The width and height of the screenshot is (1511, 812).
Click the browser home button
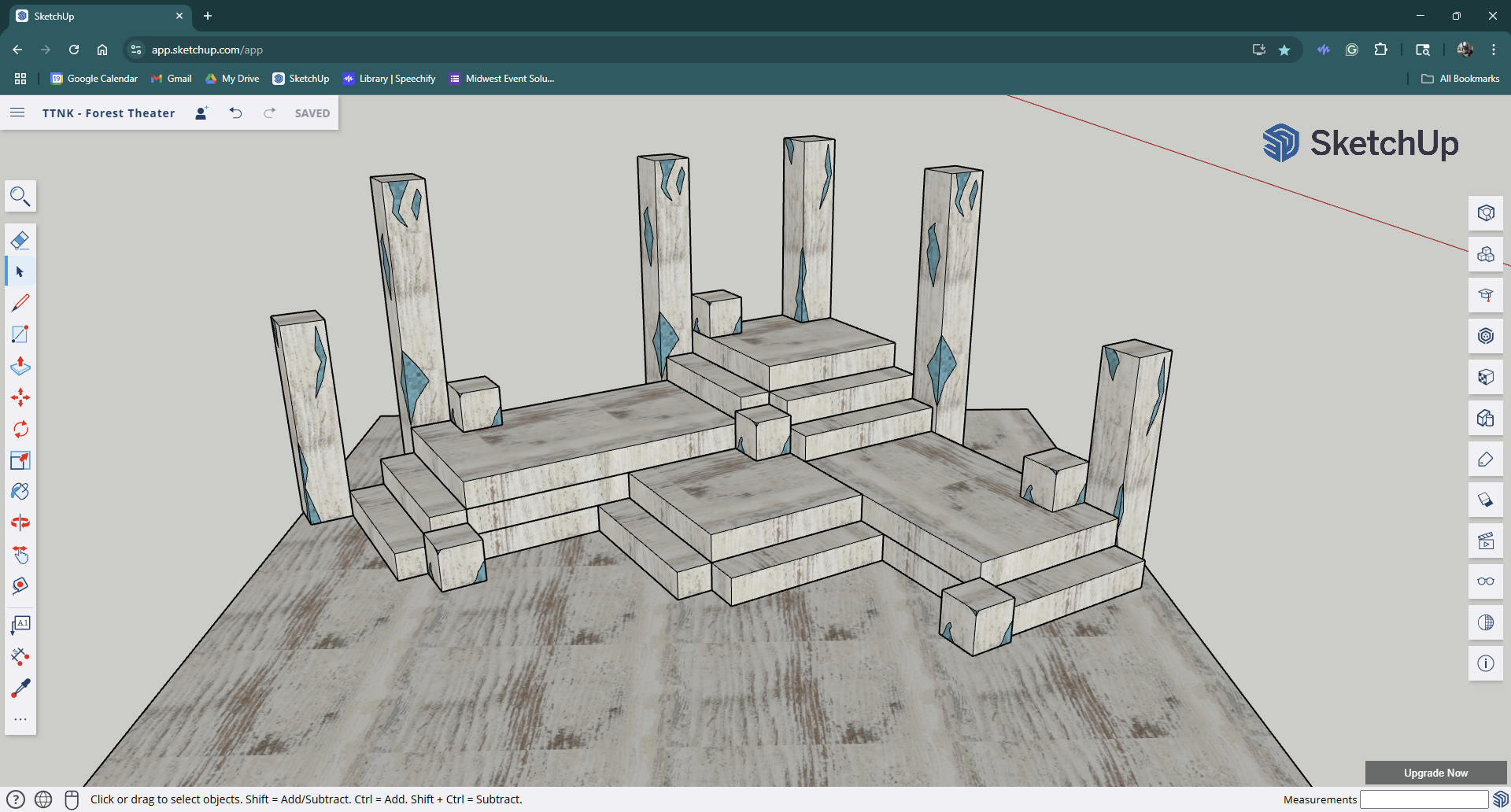(x=102, y=50)
